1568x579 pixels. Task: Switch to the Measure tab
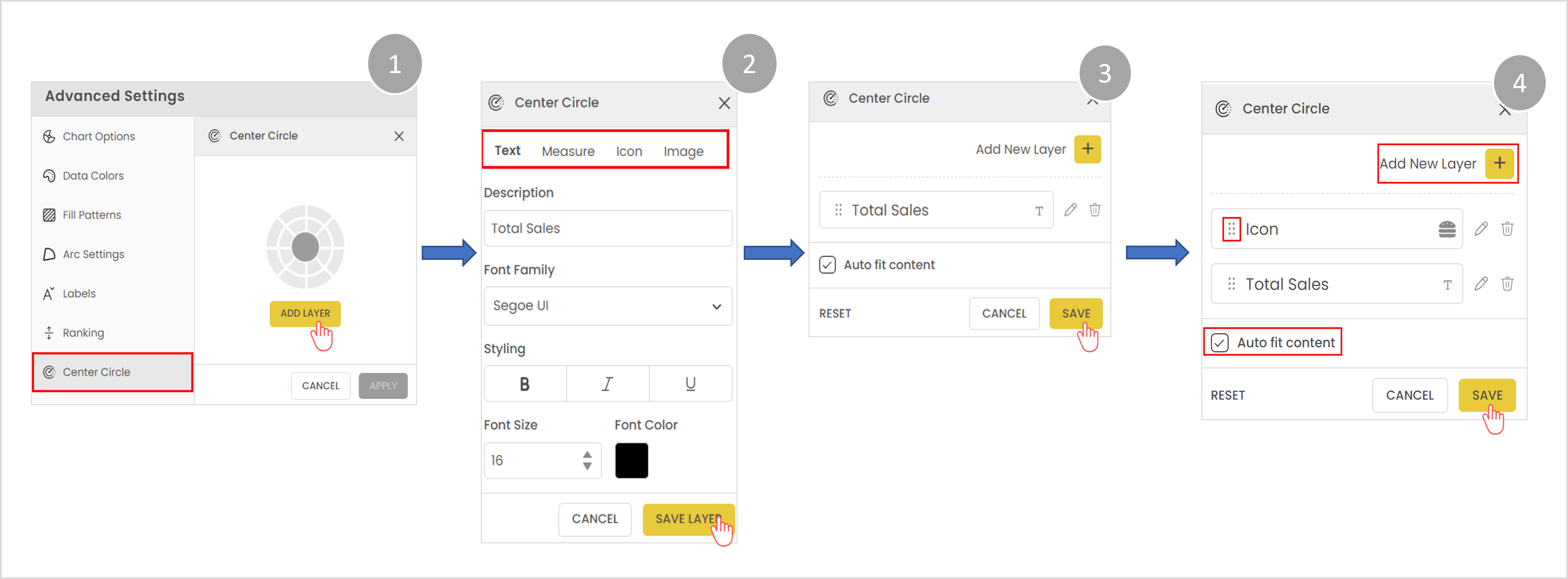[567, 151]
